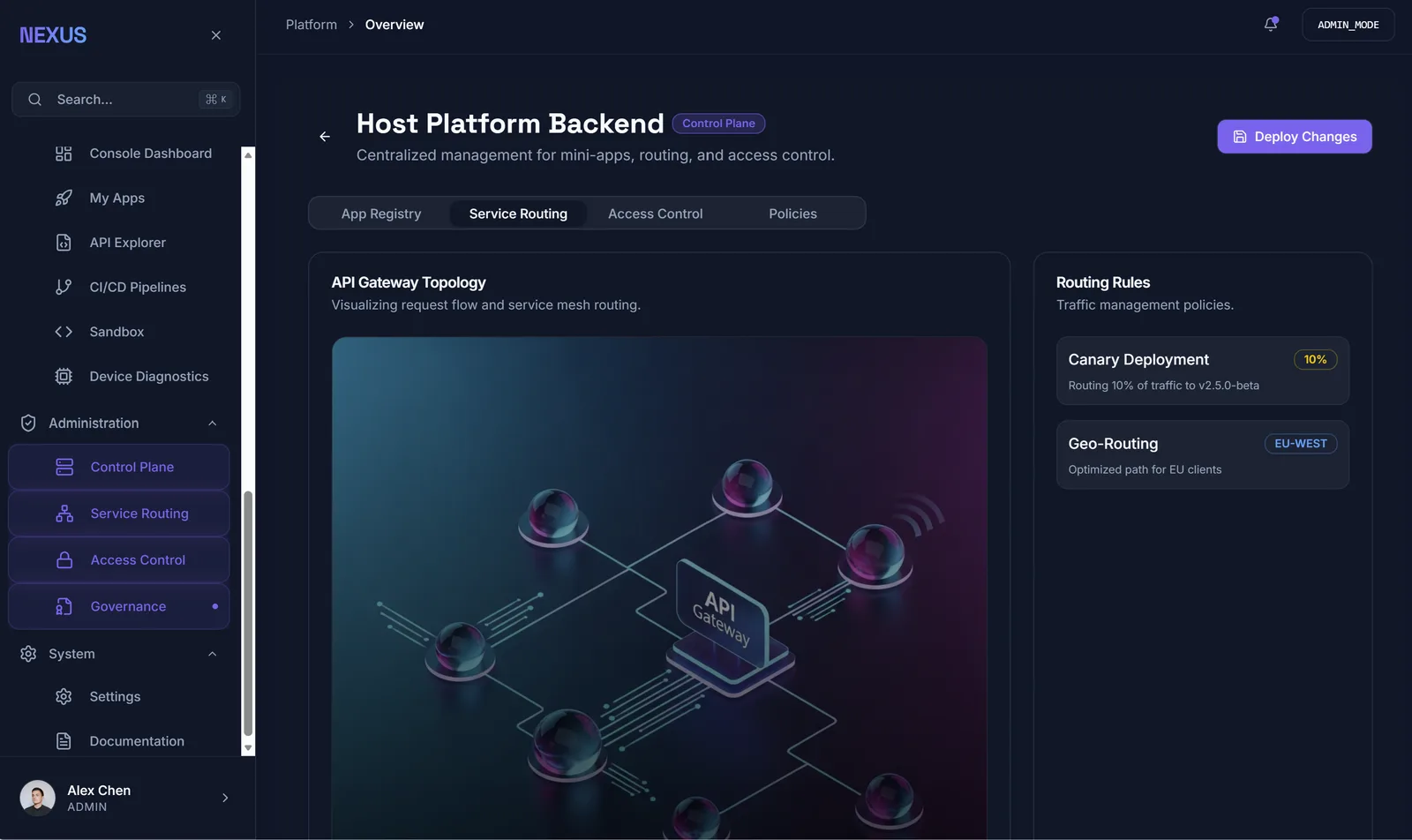Click the Console Dashboard grid icon
Image resolution: width=1412 pixels, height=840 pixels.
[x=64, y=154]
